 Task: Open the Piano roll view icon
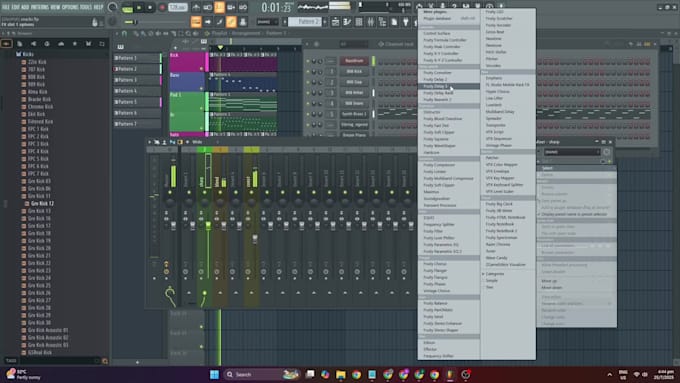[x=347, y=22]
